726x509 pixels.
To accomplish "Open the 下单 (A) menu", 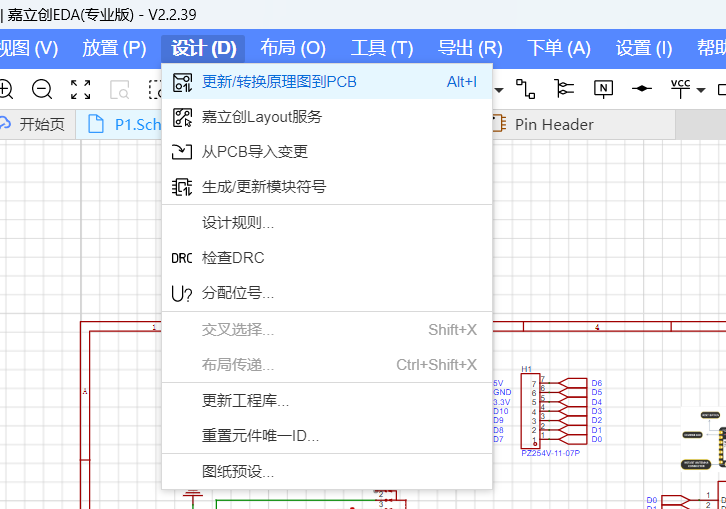I will 559,48.
